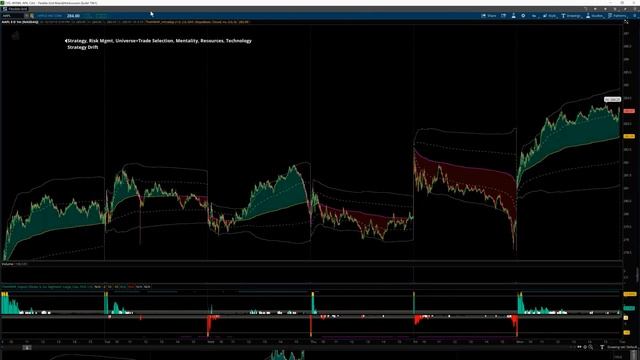The image size is (640, 360).
Task: Click the last price value 284.00
Action: pos(73,16)
